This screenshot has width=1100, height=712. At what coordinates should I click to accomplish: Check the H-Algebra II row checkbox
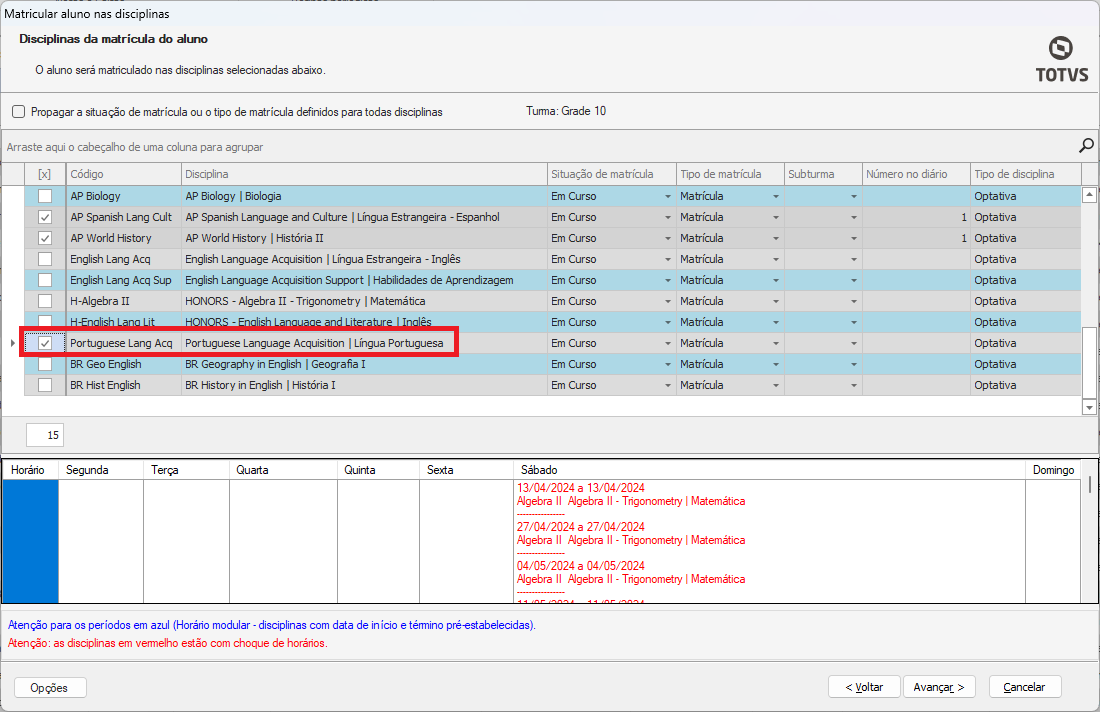(x=45, y=301)
